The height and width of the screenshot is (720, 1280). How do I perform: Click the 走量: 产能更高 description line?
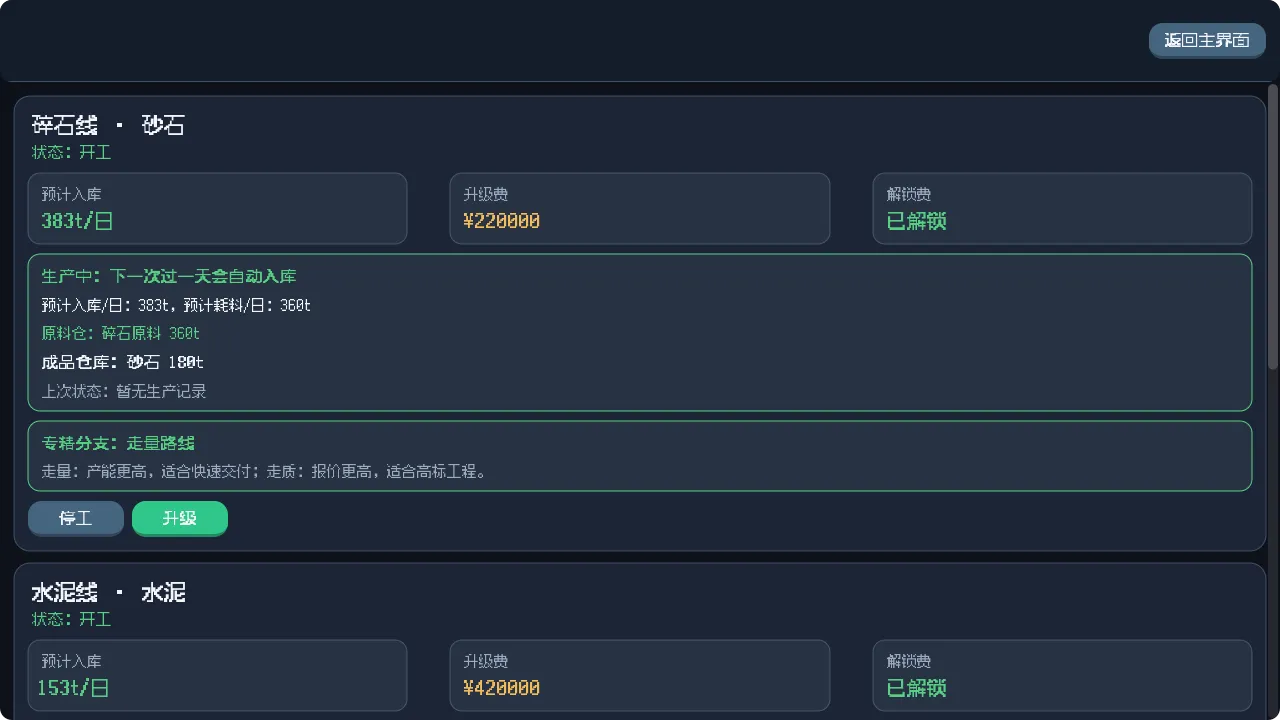click(x=264, y=472)
